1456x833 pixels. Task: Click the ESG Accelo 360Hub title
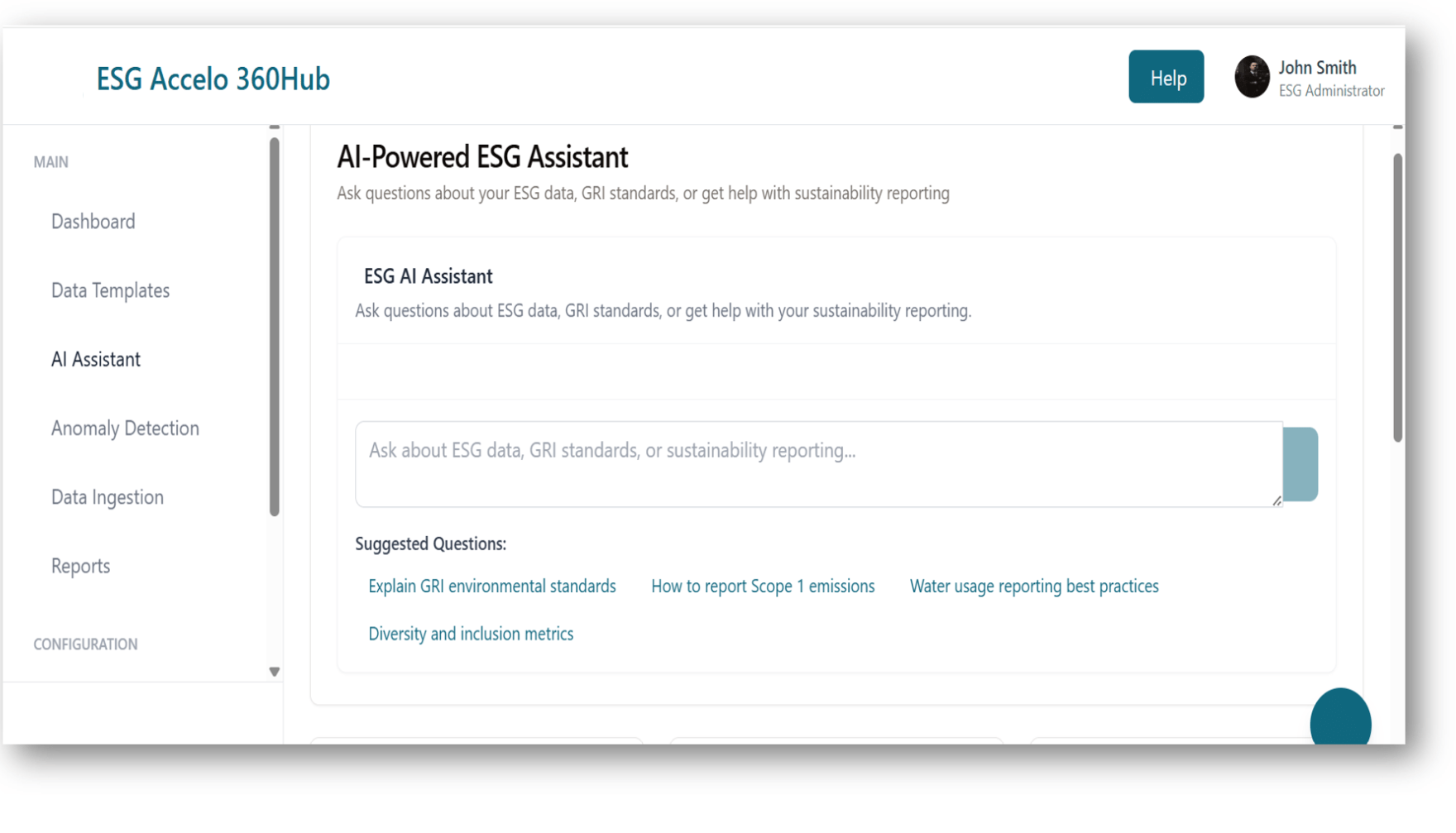click(x=213, y=79)
